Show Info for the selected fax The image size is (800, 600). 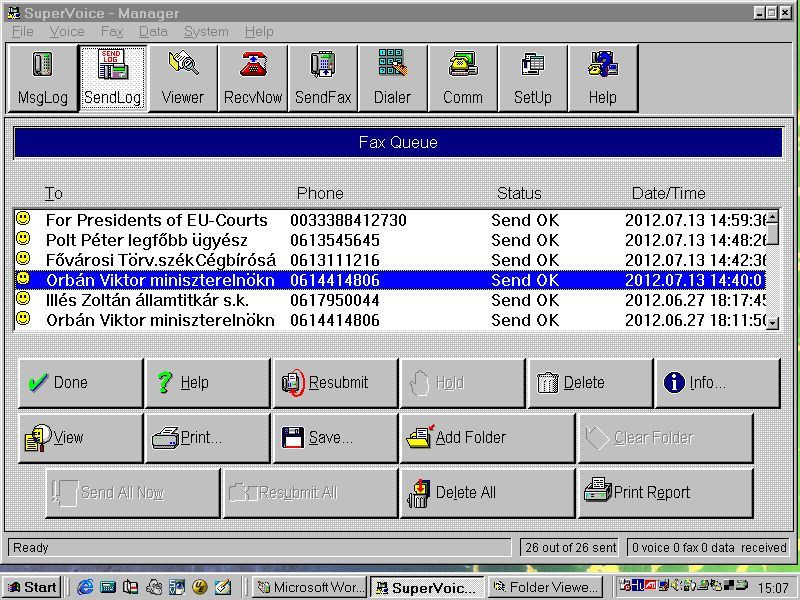point(717,383)
